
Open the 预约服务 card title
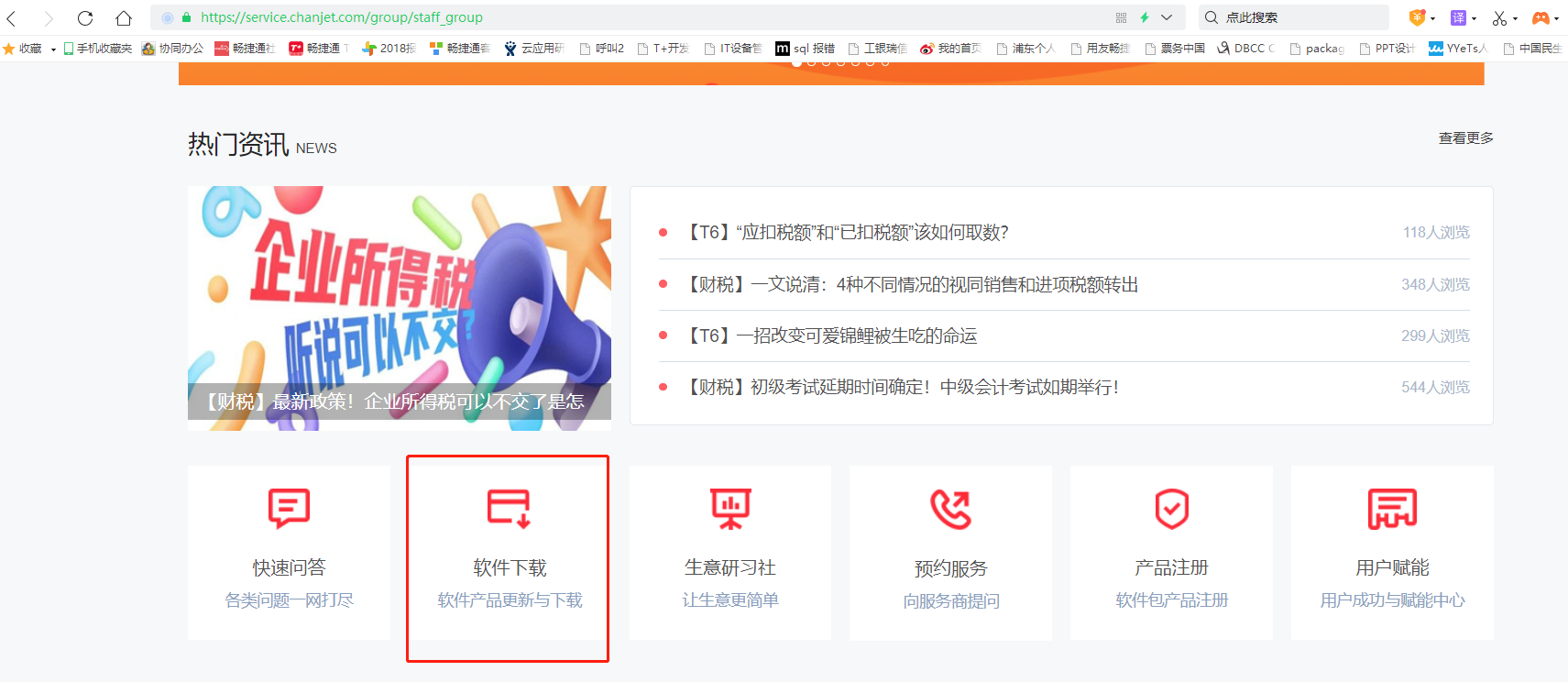(x=951, y=569)
